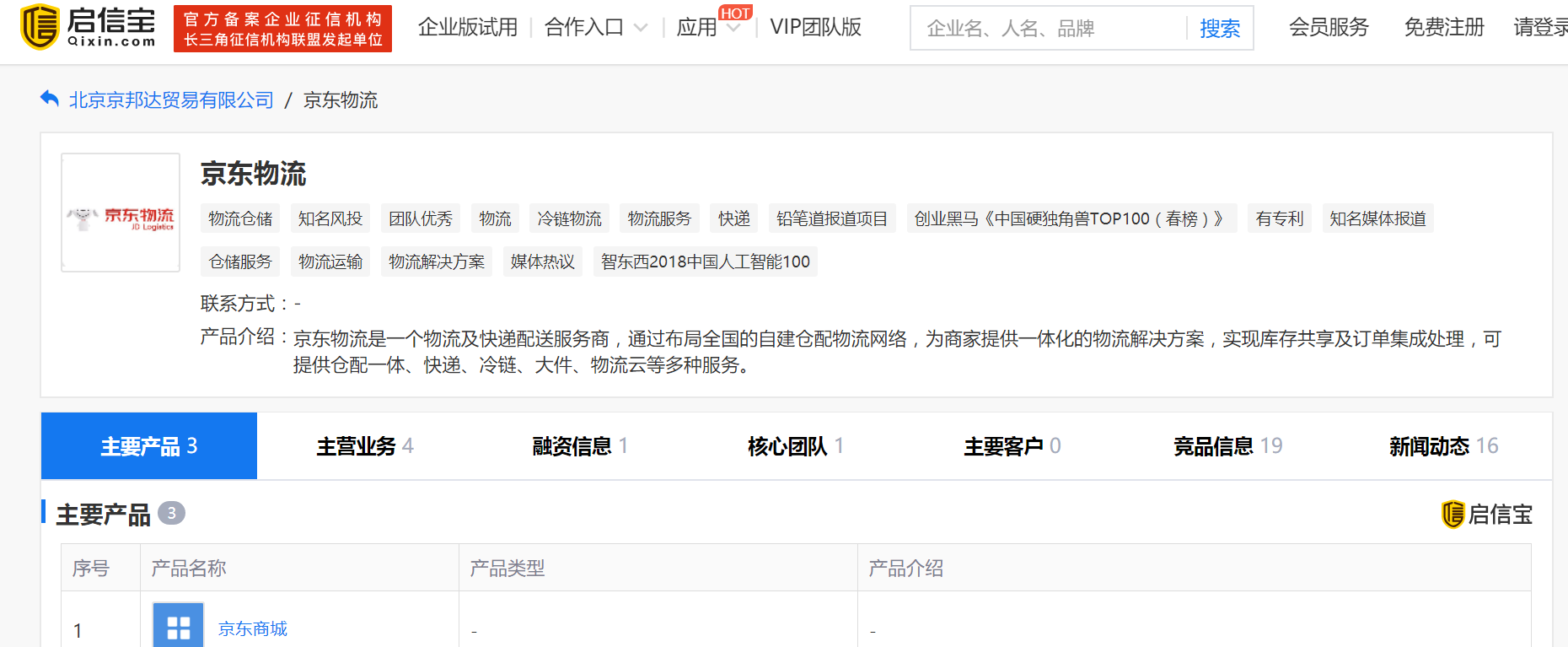Viewport: 1568px width, 647px height.
Task: Switch to the 核心团队 tab
Action: click(x=797, y=445)
